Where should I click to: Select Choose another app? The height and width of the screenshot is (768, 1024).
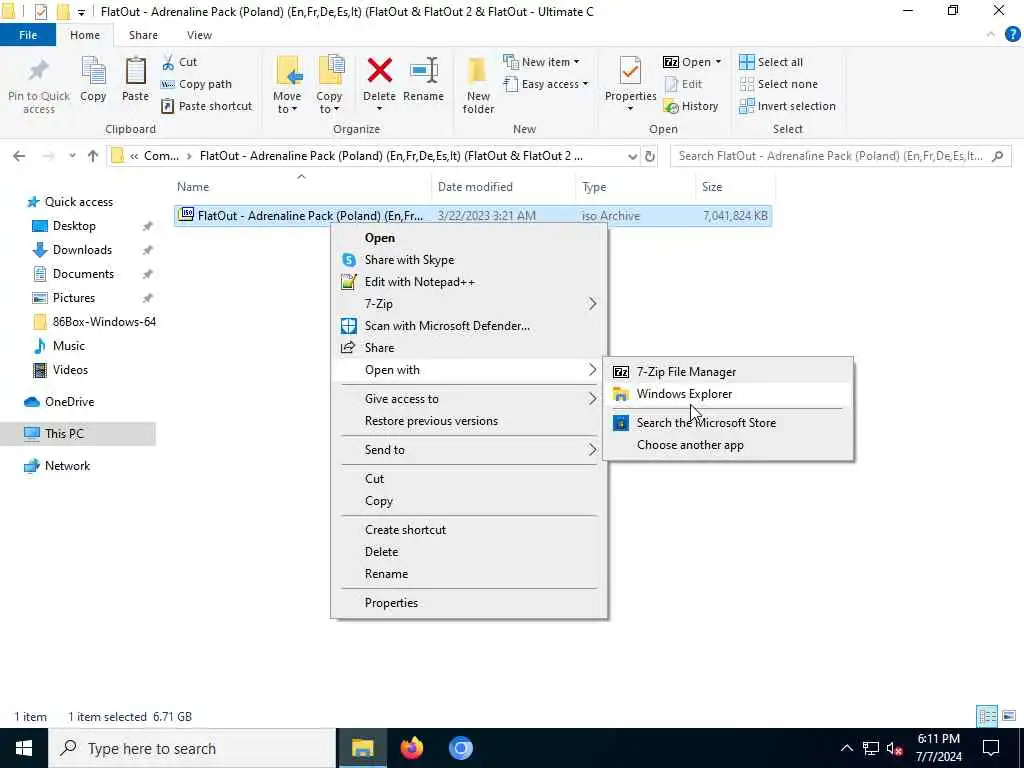[728, 445]
